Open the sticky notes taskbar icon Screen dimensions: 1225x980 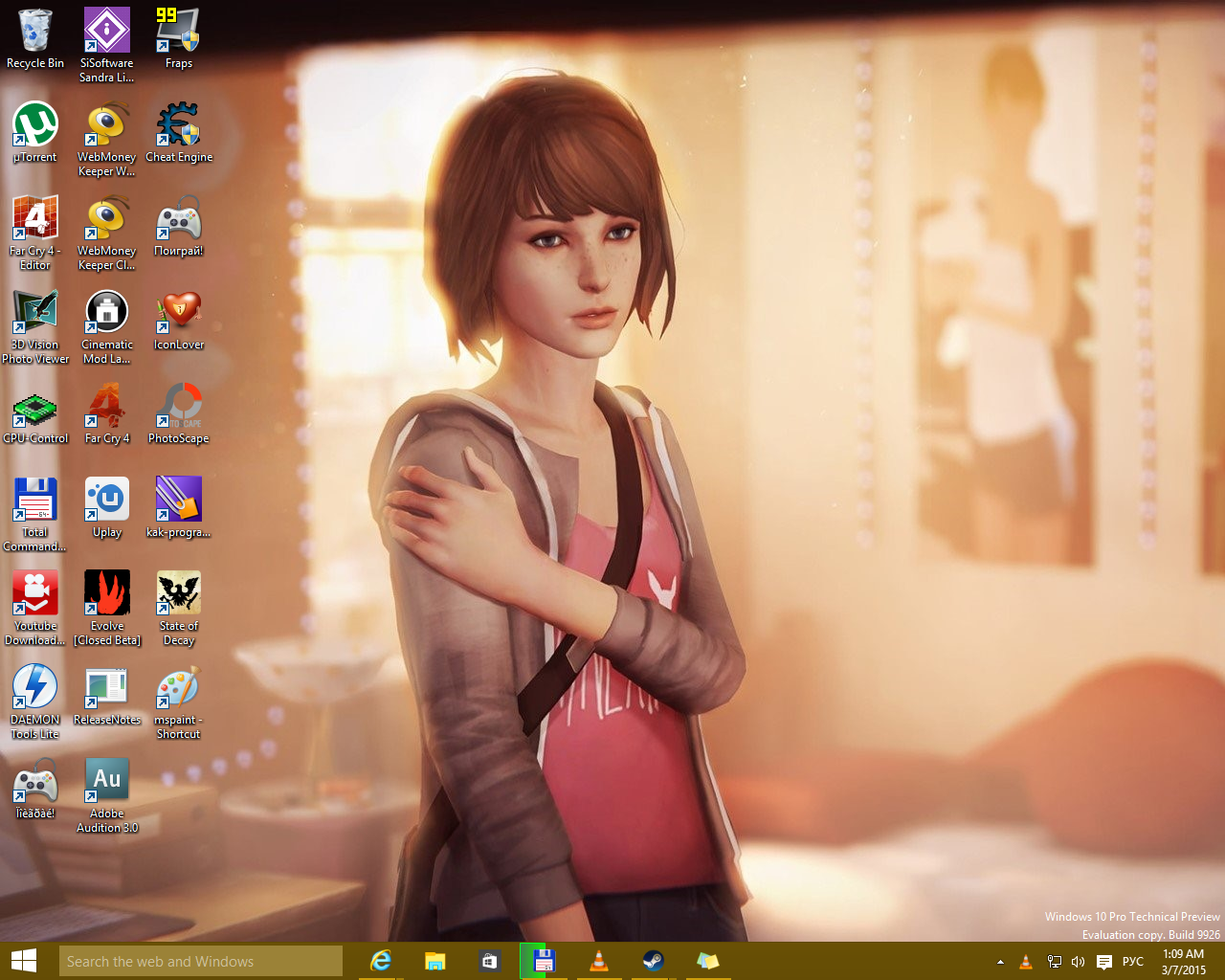(708, 961)
